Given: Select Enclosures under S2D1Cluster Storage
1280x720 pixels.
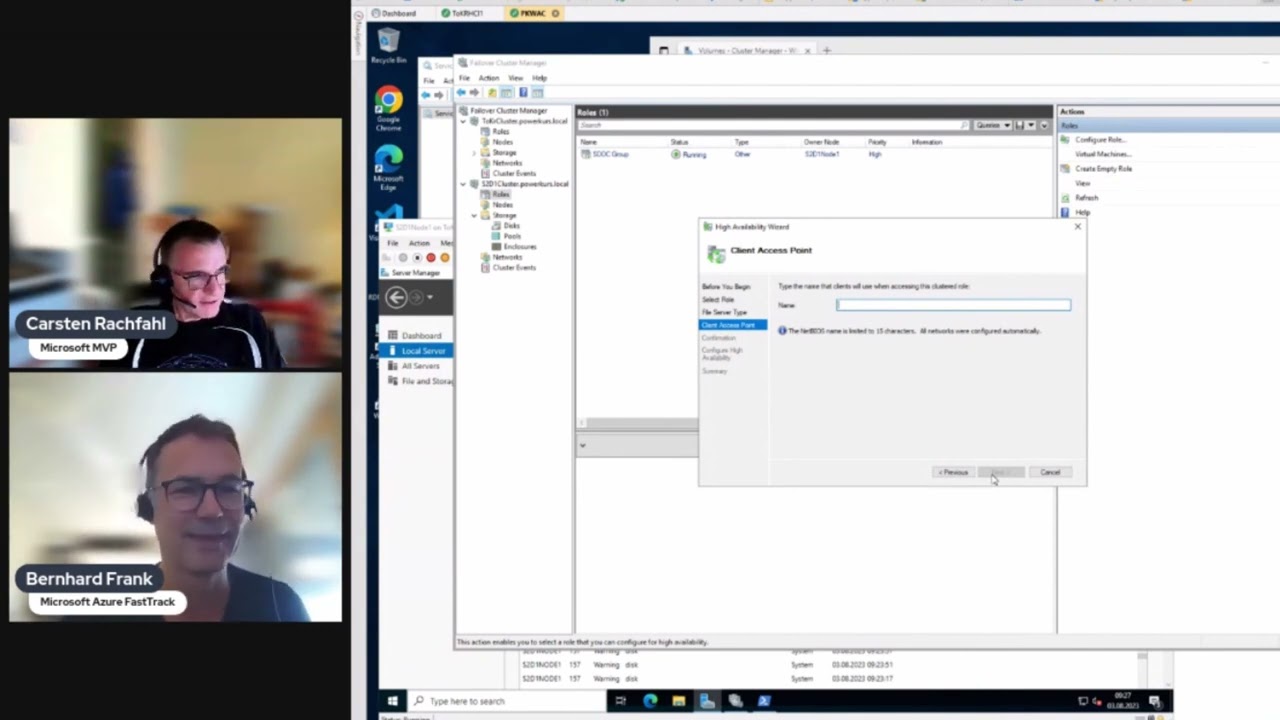Looking at the screenshot, I should click(520, 246).
